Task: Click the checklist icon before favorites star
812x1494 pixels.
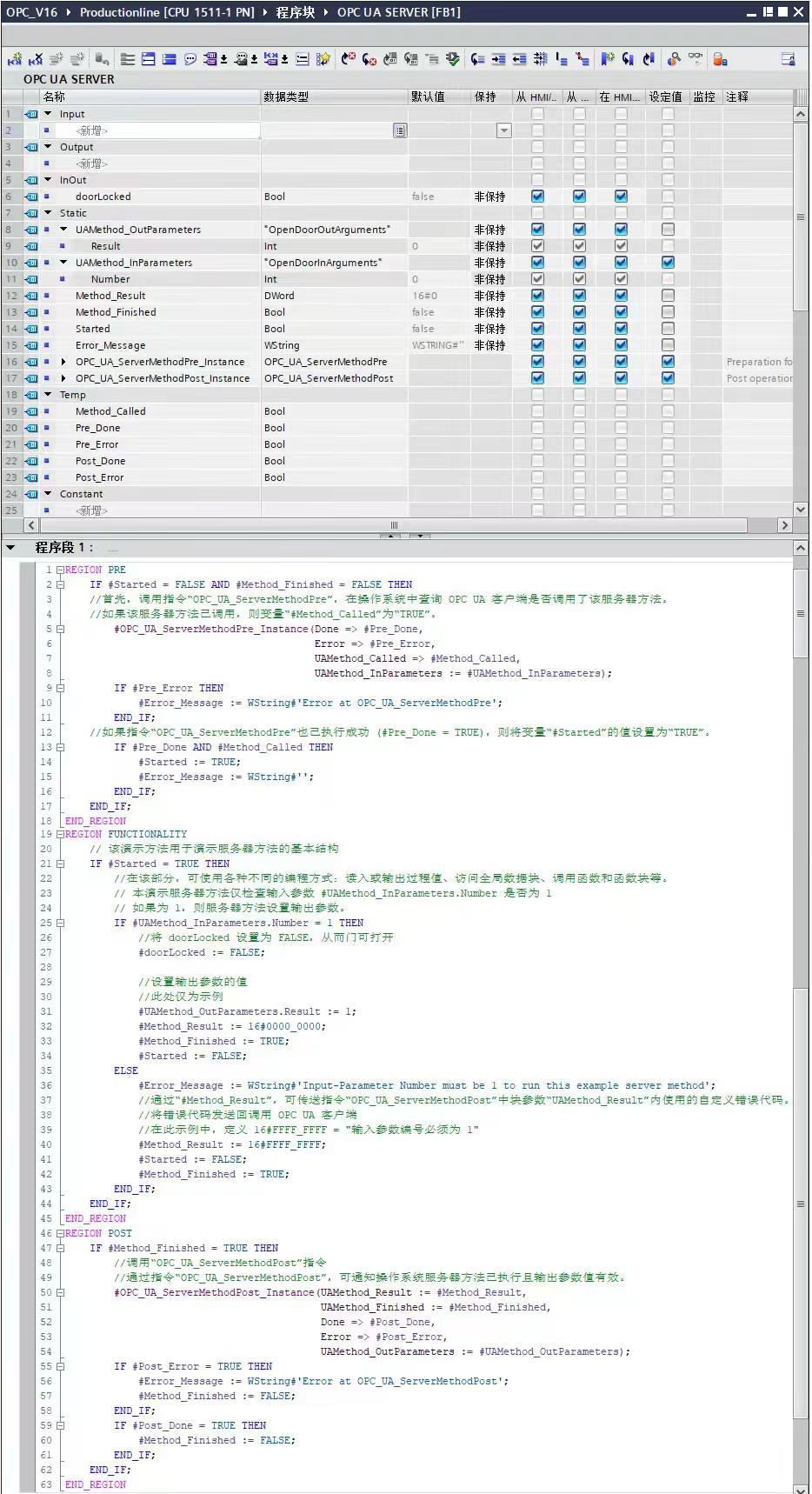Action: [x=303, y=59]
